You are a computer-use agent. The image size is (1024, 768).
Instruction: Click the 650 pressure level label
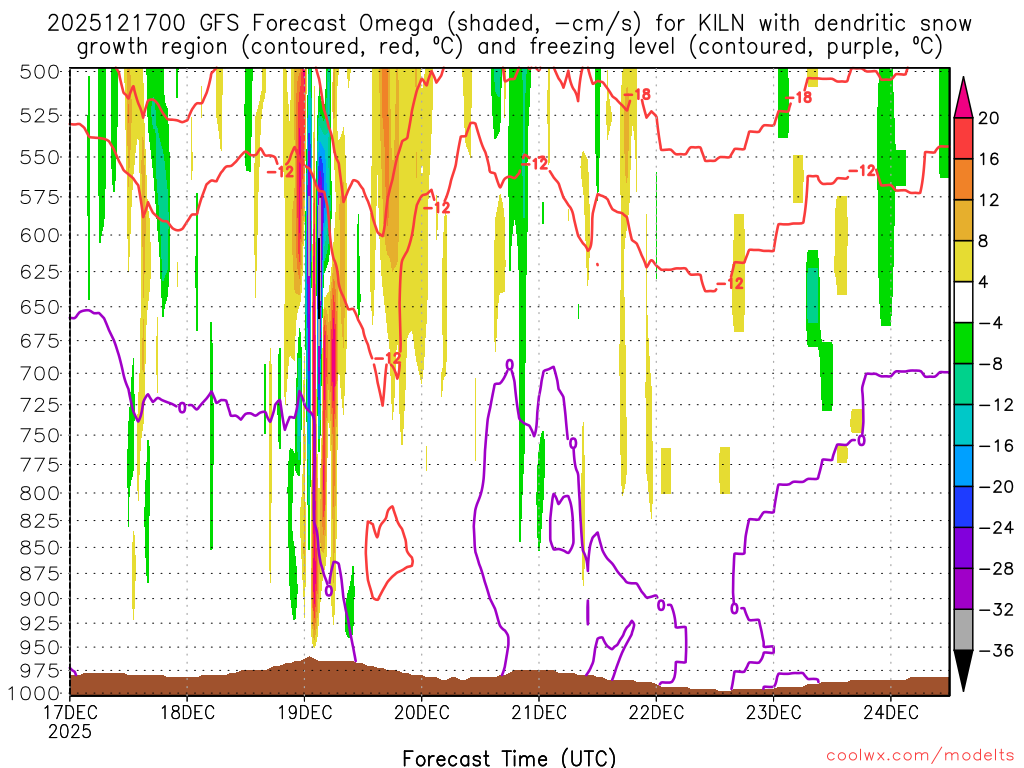click(40, 307)
